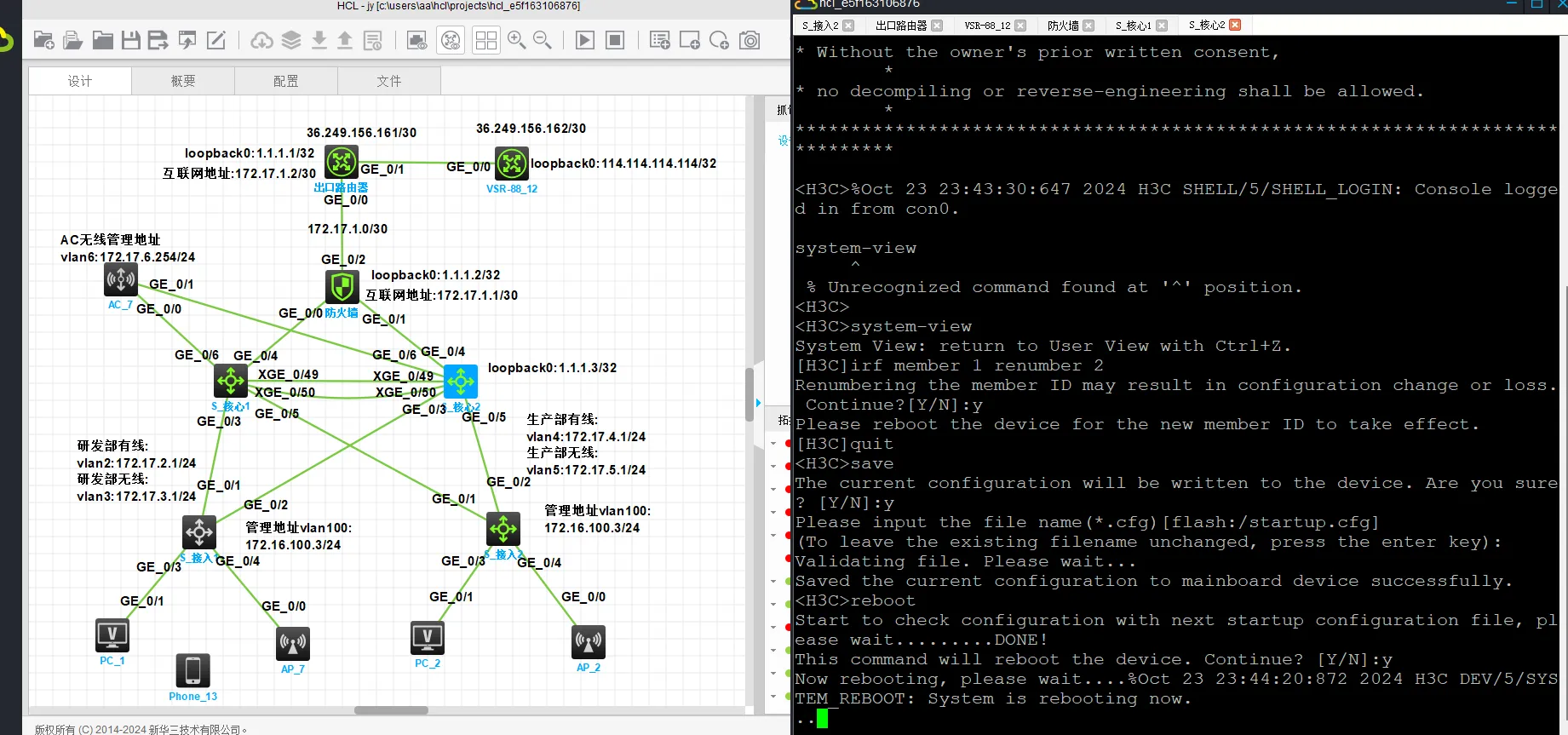This screenshot has width=1568, height=735.
Task: Click the loopback0:1.1.1.3/32 label
Action: tap(553, 368)
